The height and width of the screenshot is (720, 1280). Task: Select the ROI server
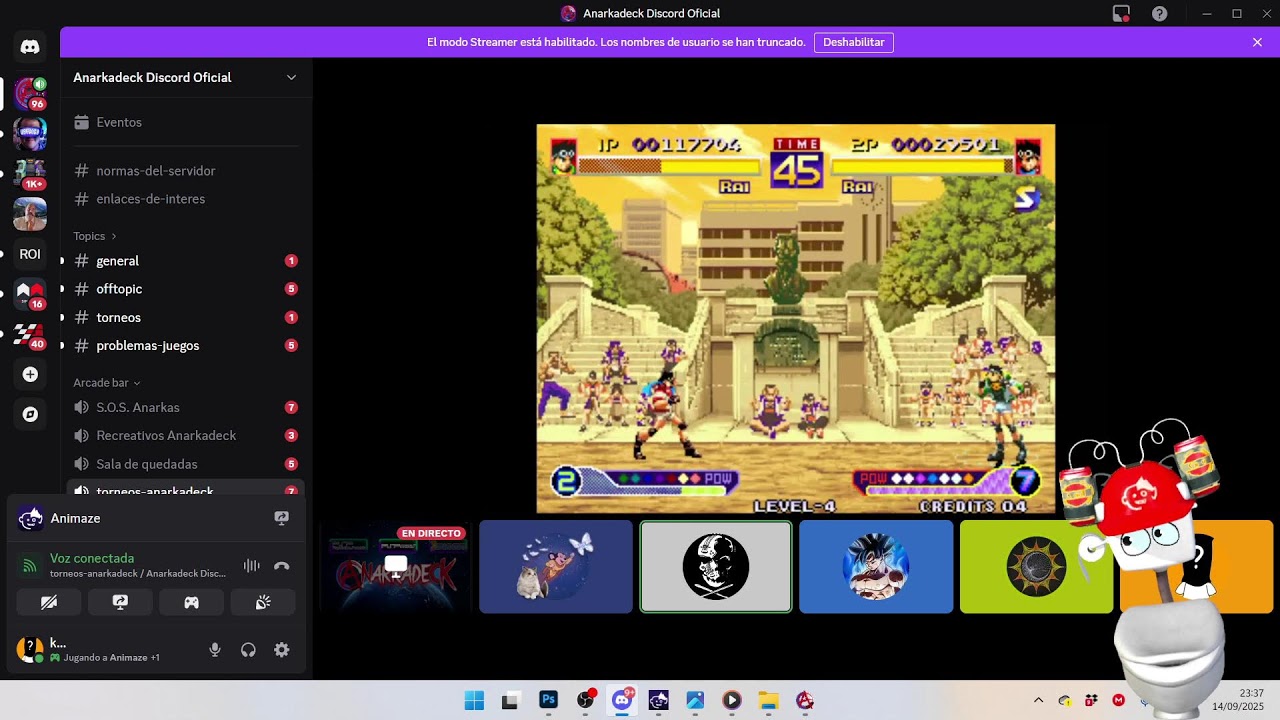30,254
